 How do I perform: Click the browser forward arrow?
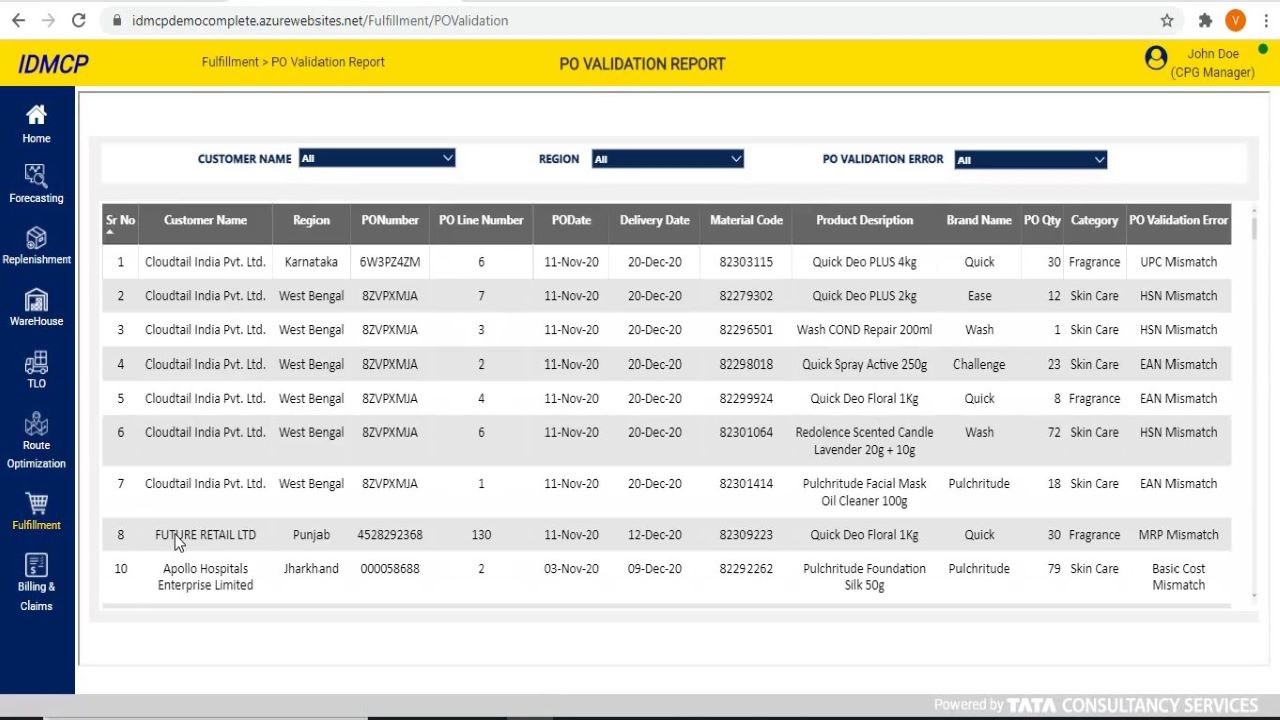(x=48, y=20)
